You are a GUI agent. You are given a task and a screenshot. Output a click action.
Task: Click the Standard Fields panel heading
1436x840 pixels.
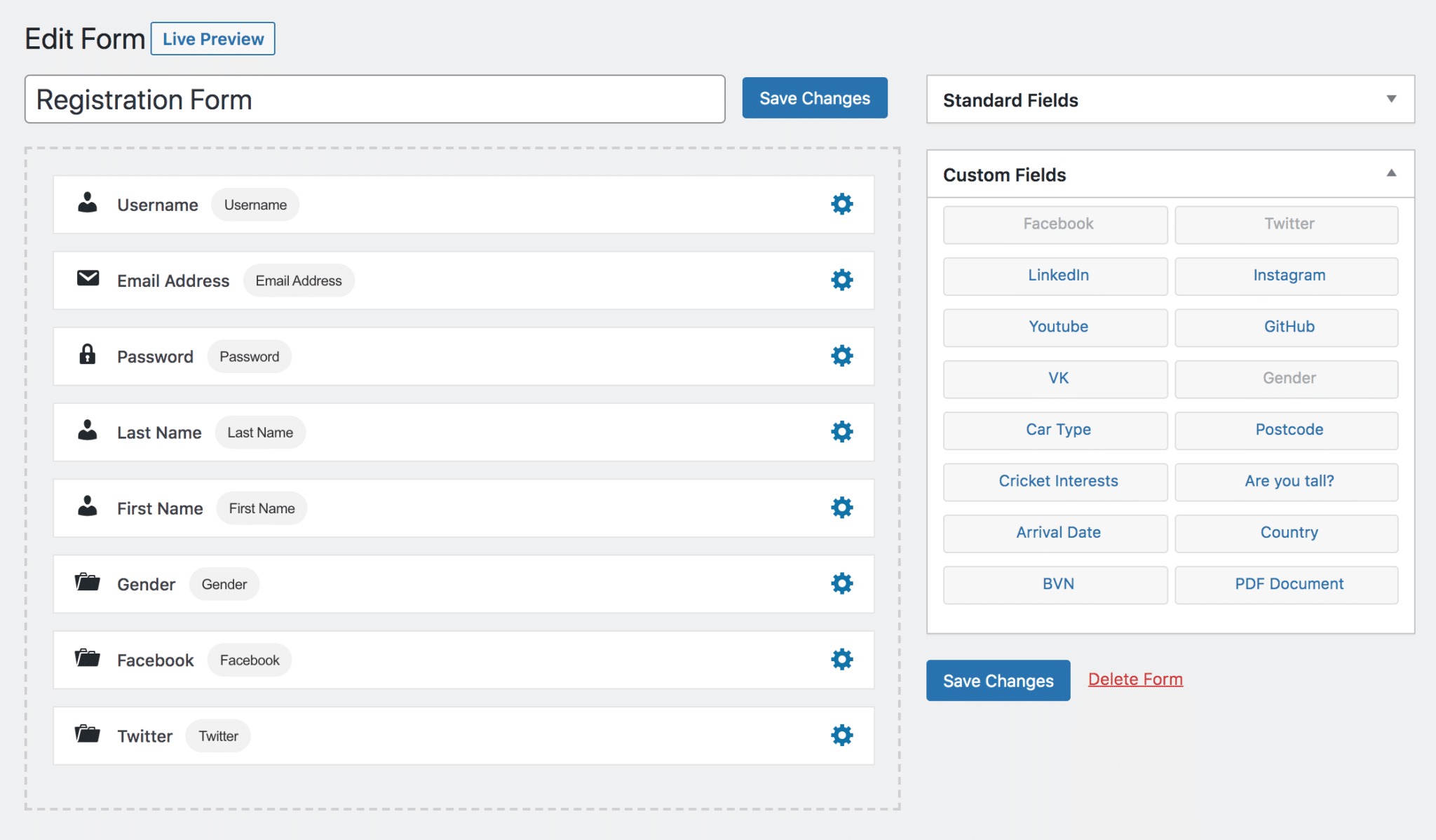coord(1010,100)
